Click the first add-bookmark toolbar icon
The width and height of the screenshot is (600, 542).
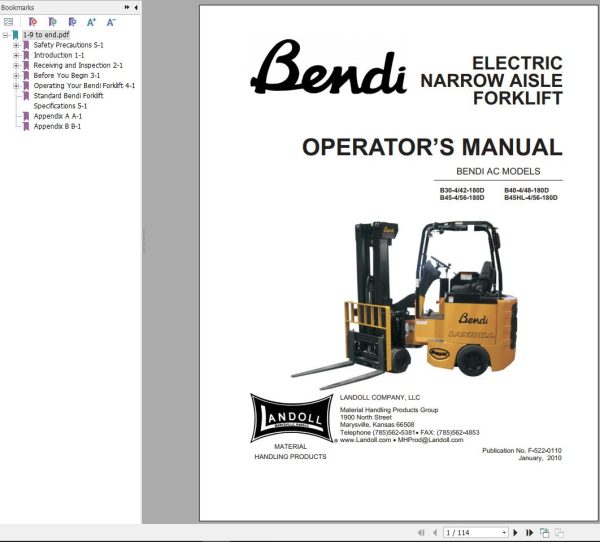(x=33, y=22)
